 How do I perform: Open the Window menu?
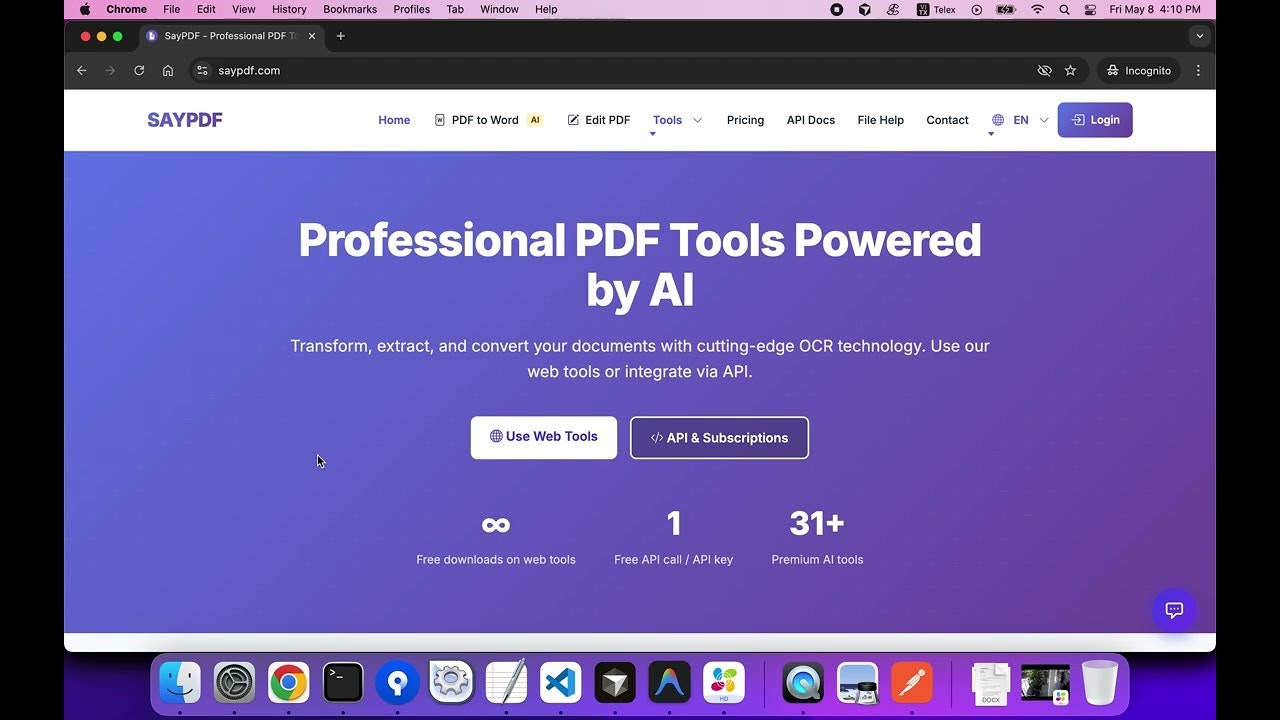pos(499,9)
